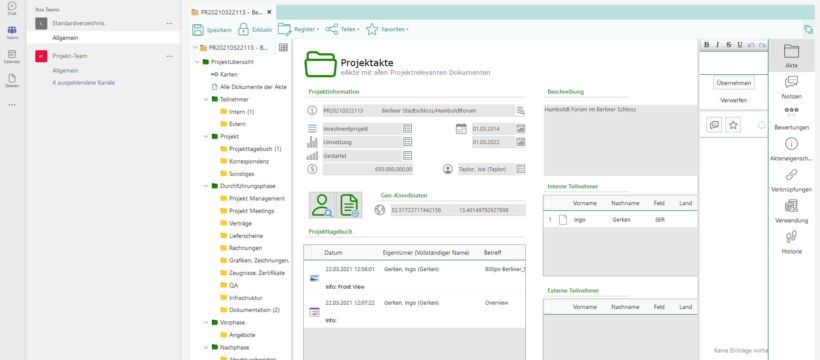Open list picker for Gestartet field
Viewport: 820px width, 360px height.
click(407, 155)
